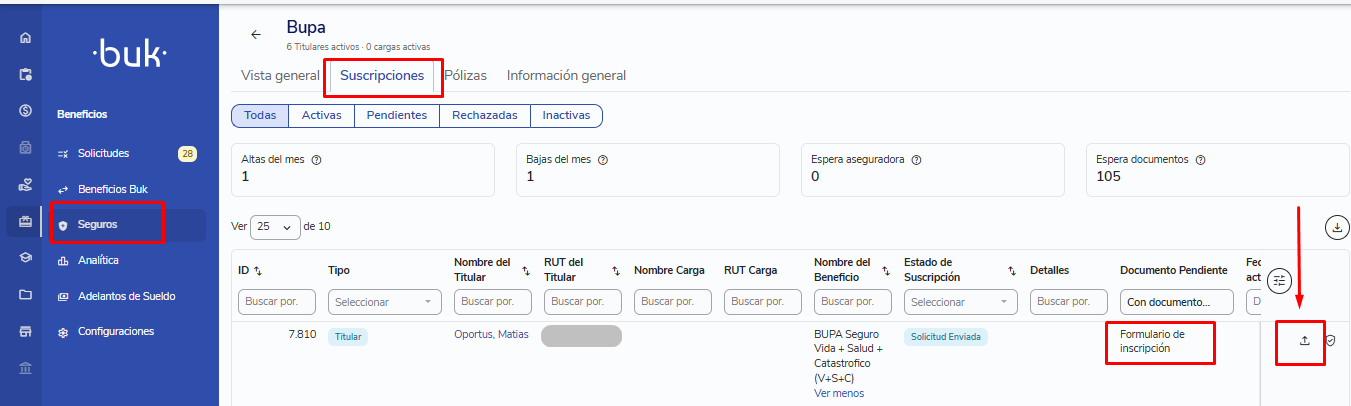
Task: Open the Documento Pendiente 'Con documento...' filter
Action: point(1177,301)
